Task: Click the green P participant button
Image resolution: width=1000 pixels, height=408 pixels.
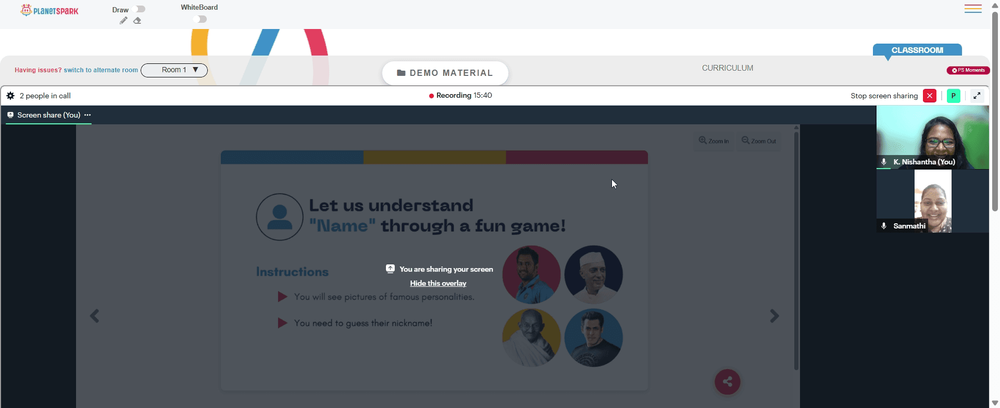Action: coord(953,96)
